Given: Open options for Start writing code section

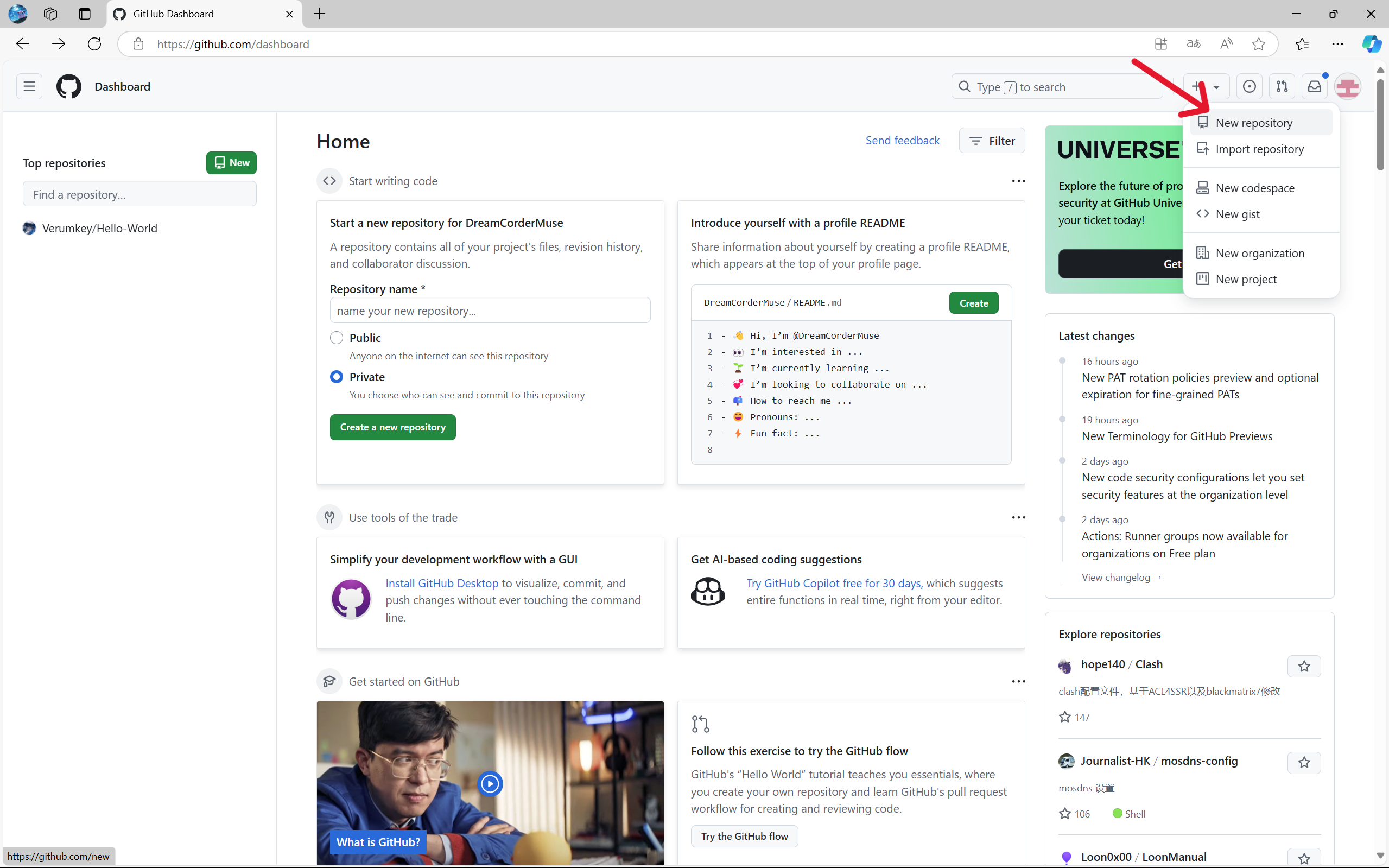Looking at the screenshot, I should coord(1018,181).
